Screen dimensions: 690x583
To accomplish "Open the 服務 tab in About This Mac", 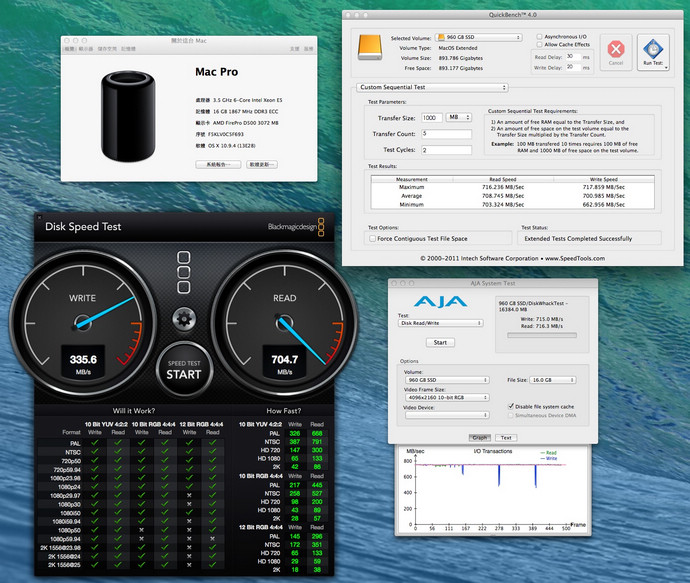I will [x=308, y=49].
